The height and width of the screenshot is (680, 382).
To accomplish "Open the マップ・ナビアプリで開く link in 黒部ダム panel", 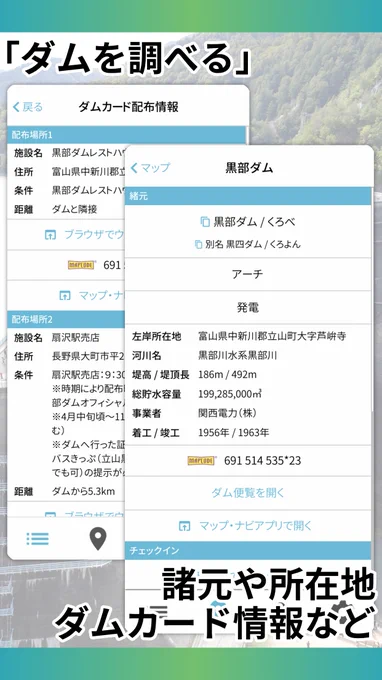I will pyautogui.click(x=255, y=526).
